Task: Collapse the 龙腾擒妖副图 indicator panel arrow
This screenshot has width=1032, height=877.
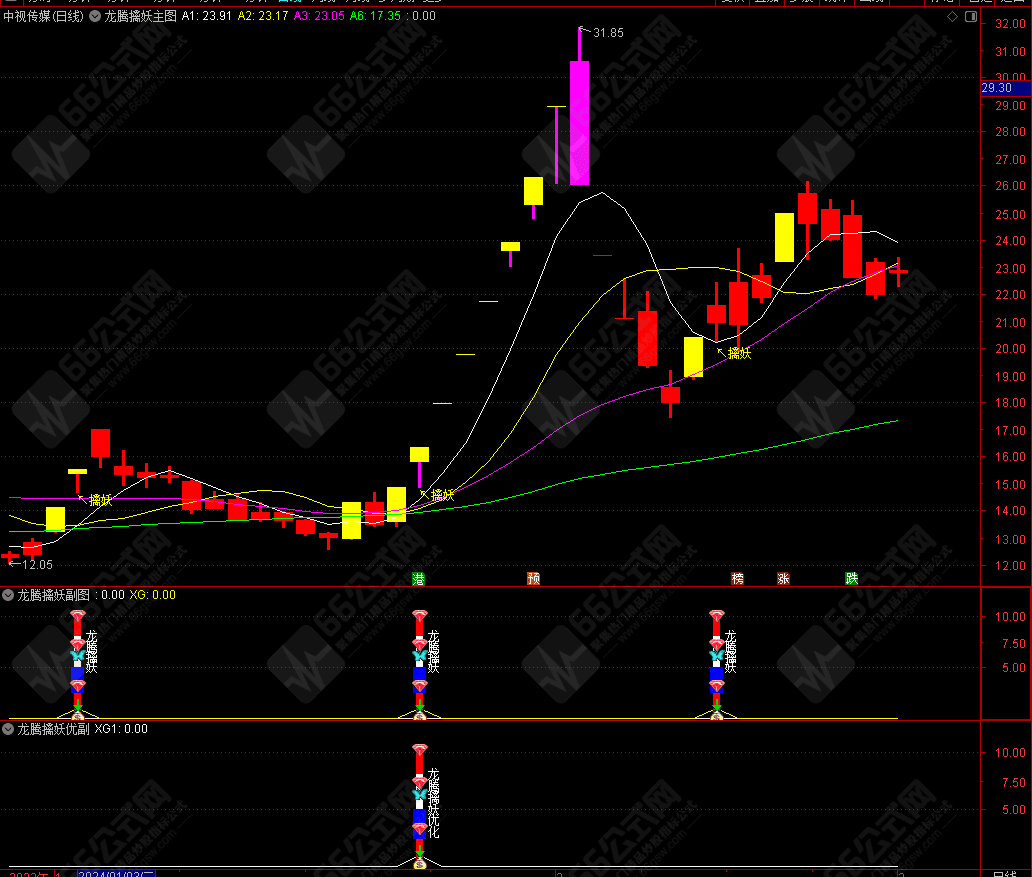Action: [8, 595]
